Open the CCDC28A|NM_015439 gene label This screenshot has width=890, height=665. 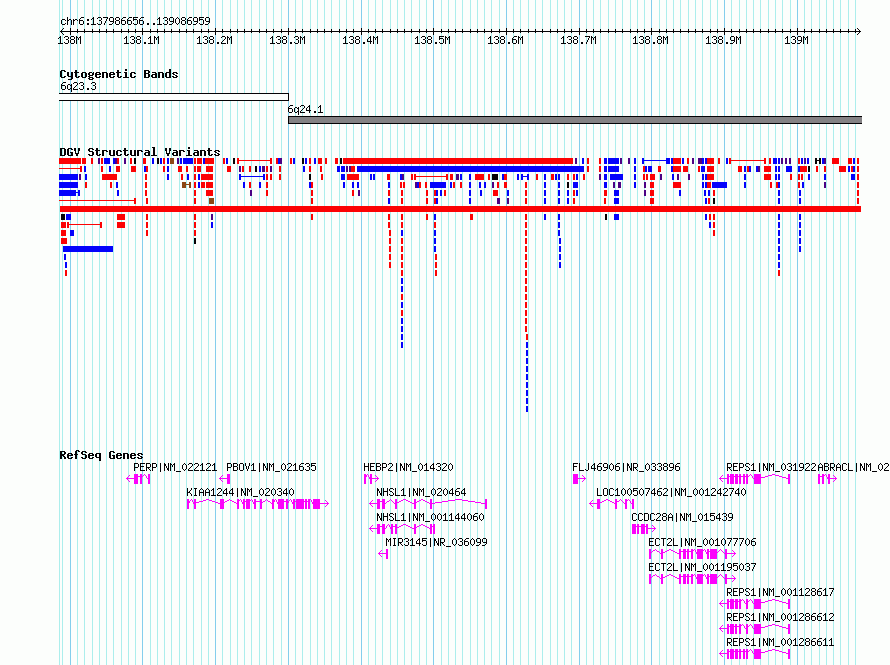tap(682, 517)
